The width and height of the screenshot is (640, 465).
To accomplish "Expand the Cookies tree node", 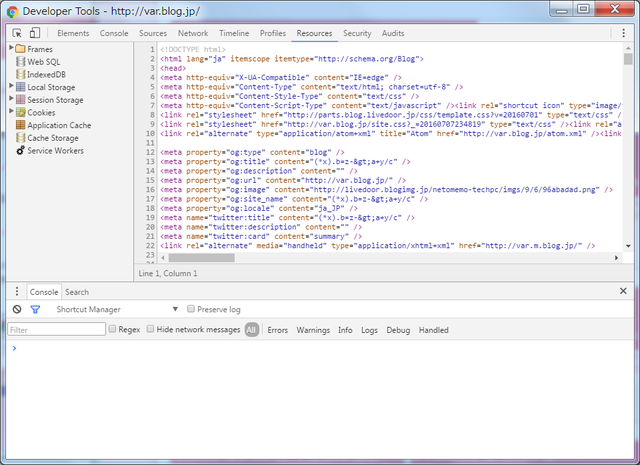I will click(11, 111).
